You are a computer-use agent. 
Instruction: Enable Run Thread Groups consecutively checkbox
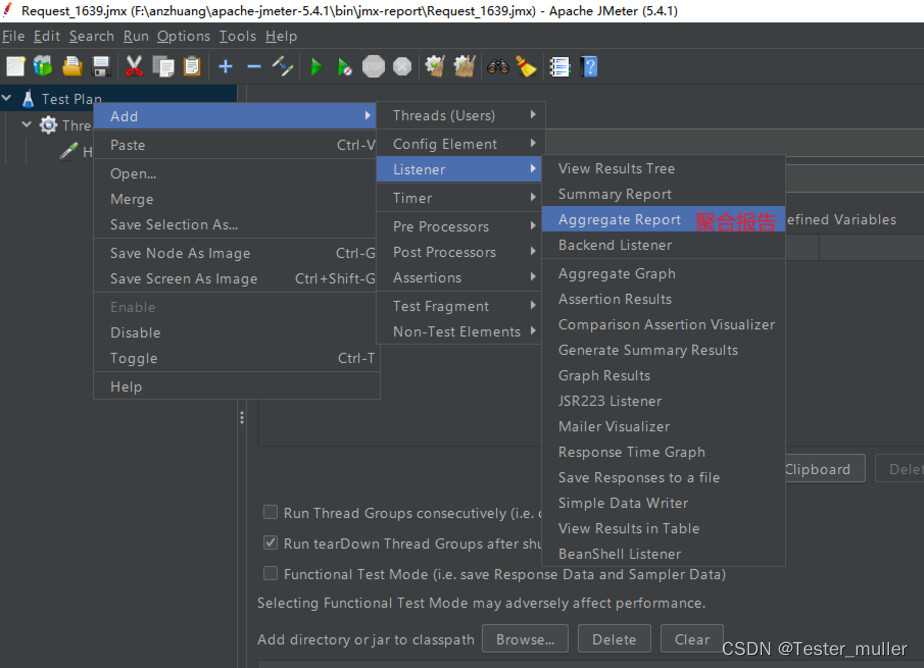(270, 512)
